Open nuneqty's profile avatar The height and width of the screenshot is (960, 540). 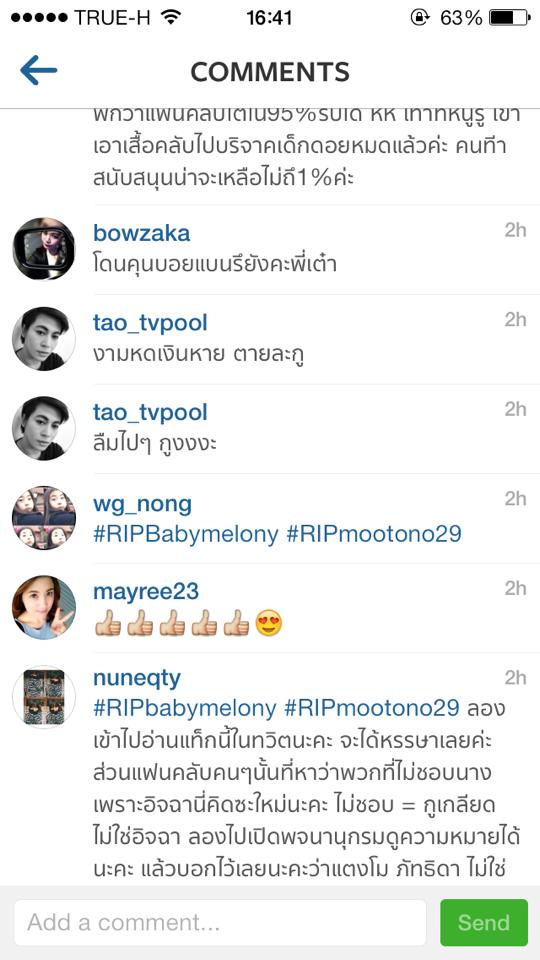pyautogui.click(x=43, y=697)
